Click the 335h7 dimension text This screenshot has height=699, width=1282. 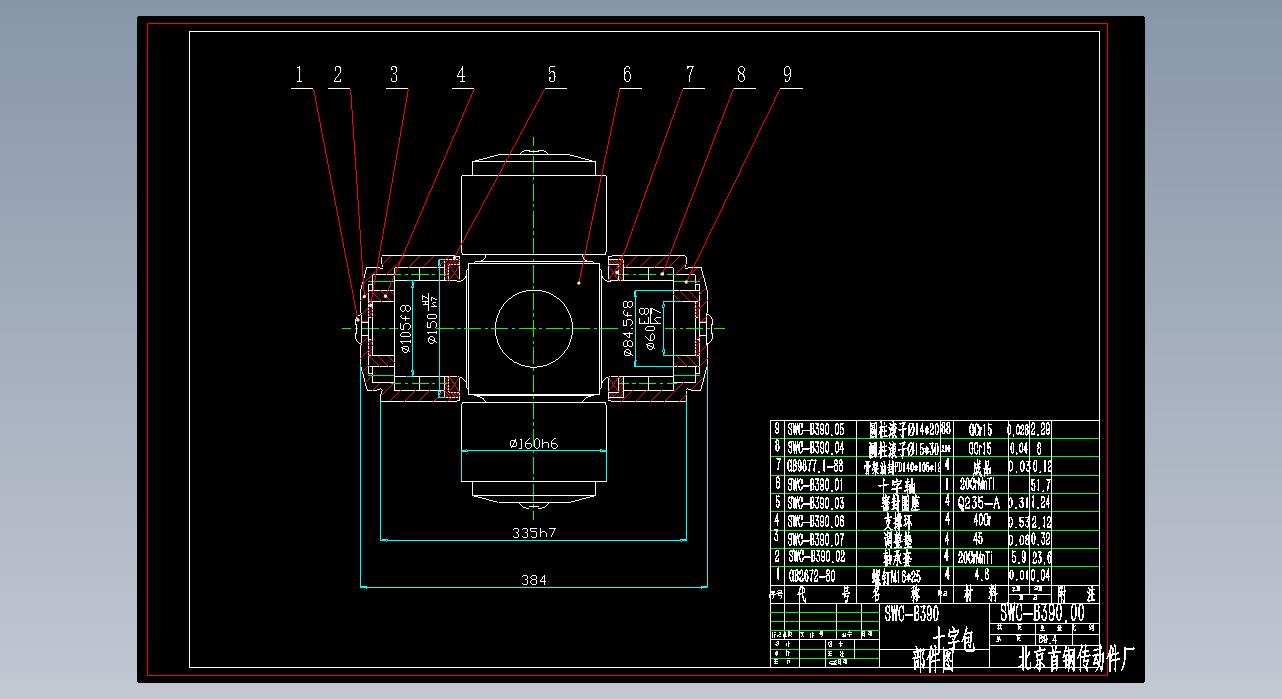pos(533,533)
